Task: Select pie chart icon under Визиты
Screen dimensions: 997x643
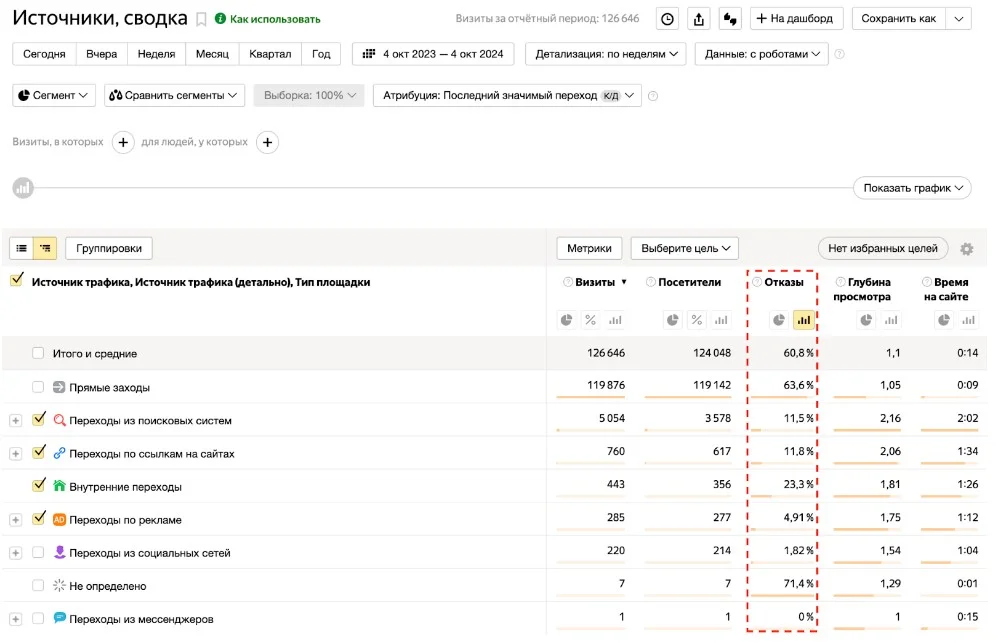Action: pyautogui.click(x=567, y=320)
